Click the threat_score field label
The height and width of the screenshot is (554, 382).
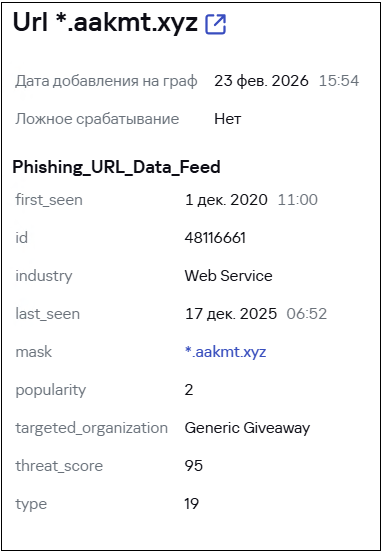tap(59, 466)
